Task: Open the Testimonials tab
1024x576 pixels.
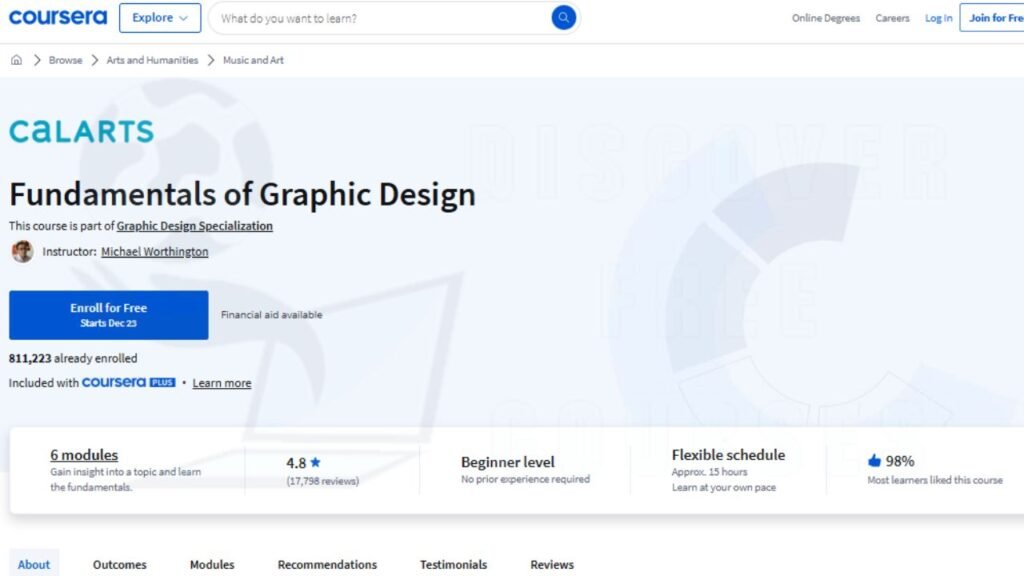Action: (x=453, y=564)
